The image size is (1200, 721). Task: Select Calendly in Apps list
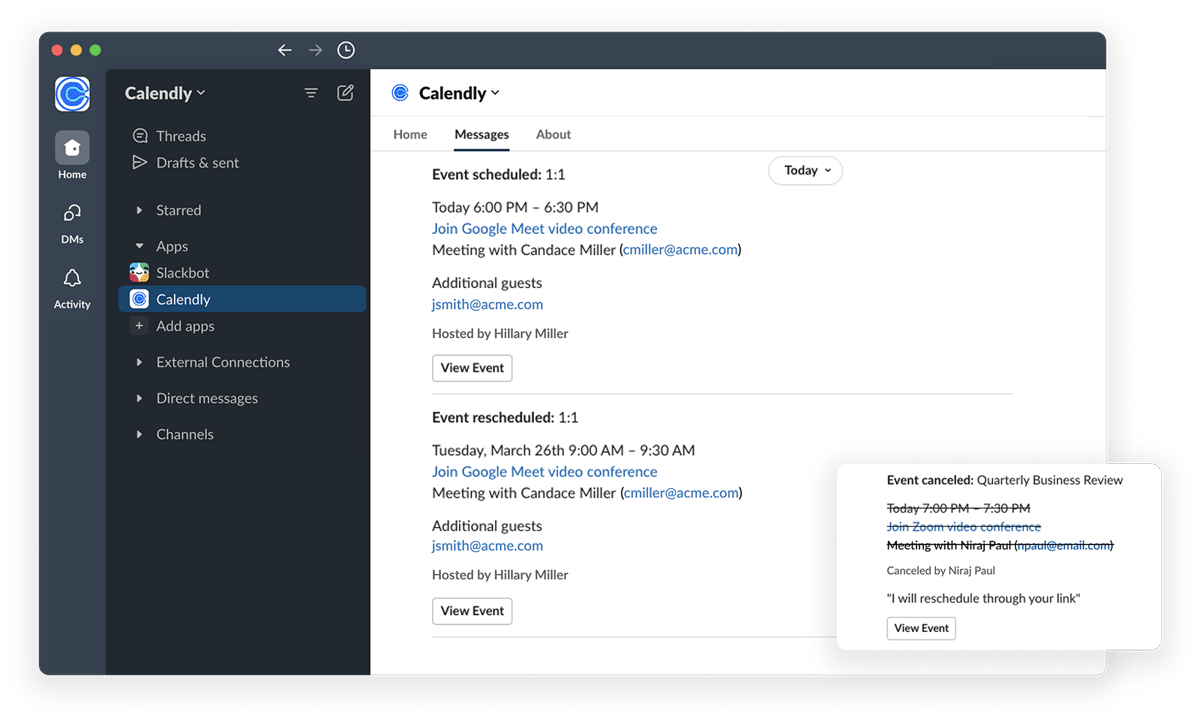click(242, 299)
